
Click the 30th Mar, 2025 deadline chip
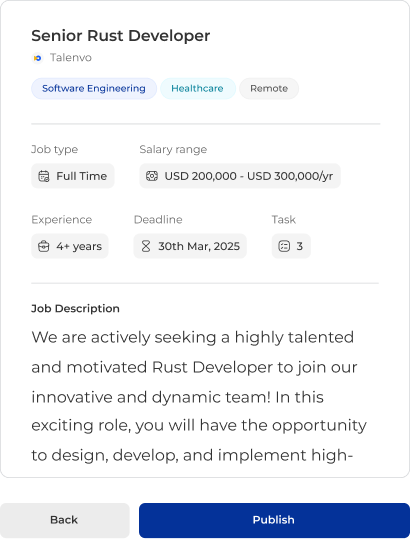190,246
